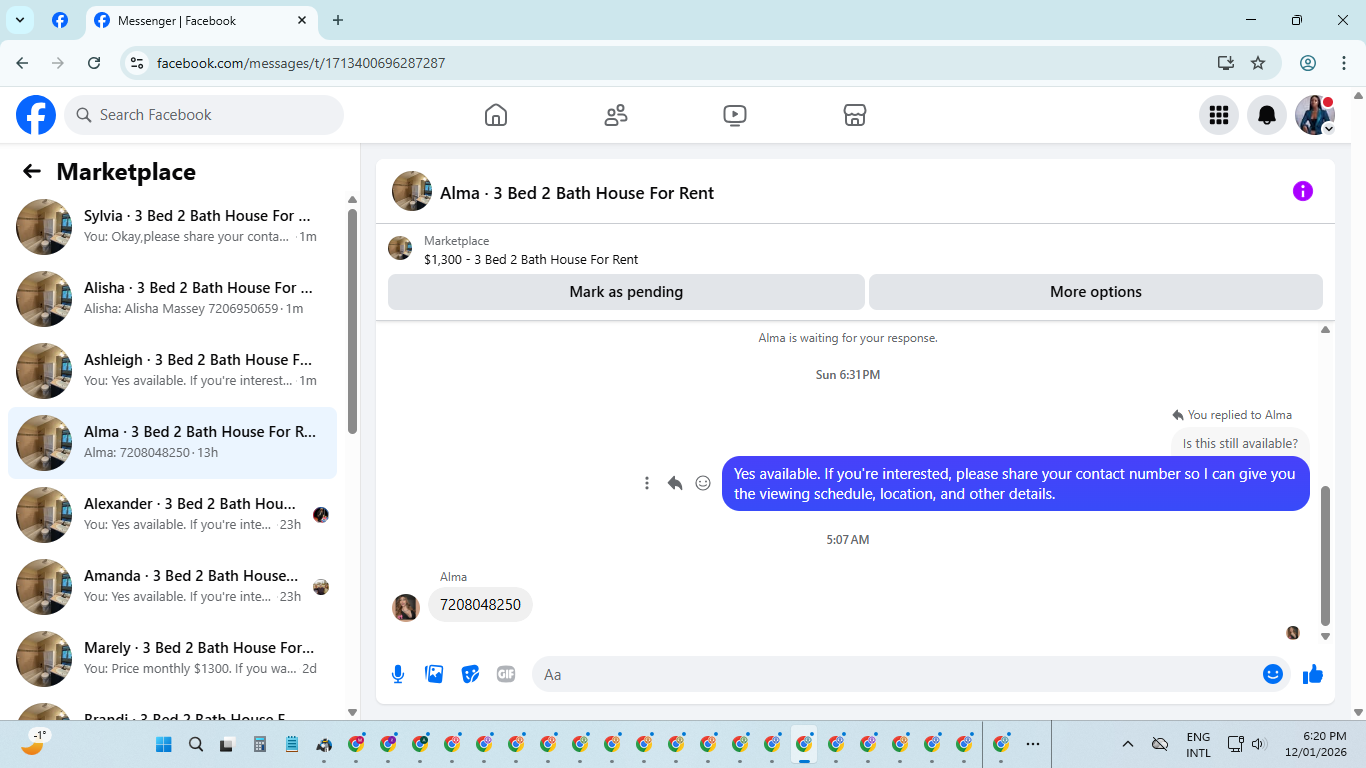
Task: Switch to the first Facebook tab
Action: tap(60, 20)
